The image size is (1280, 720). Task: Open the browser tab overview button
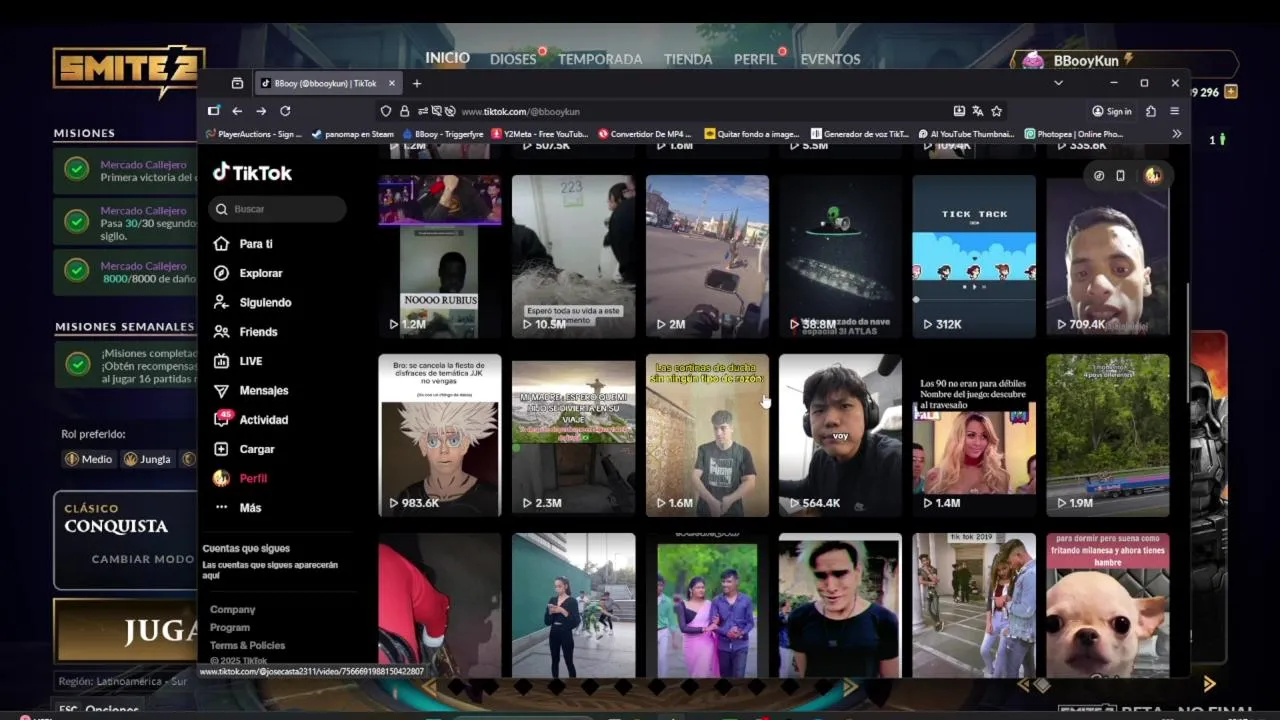point(237,83)
